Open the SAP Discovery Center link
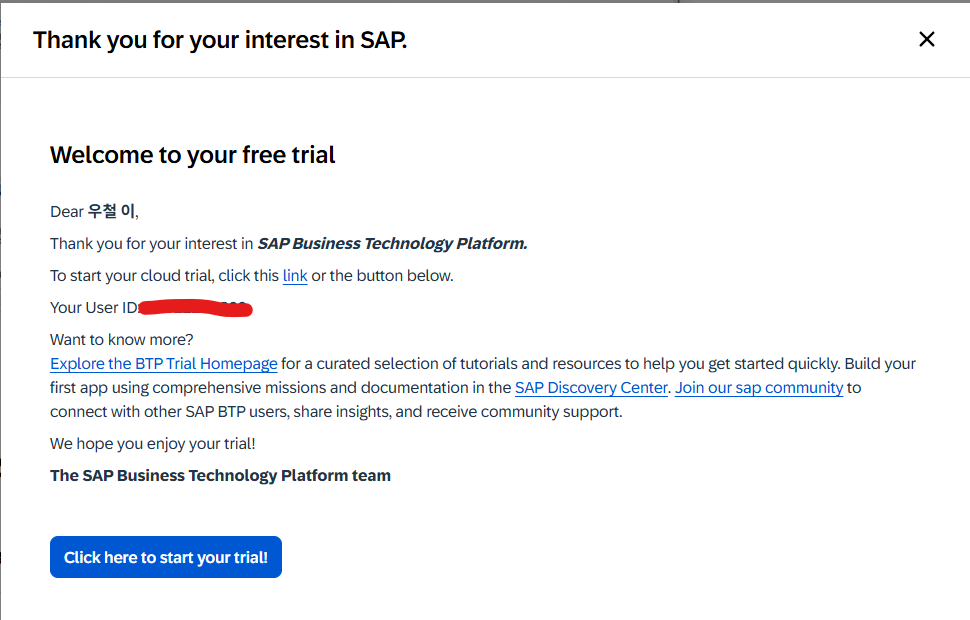The image size is (970, 620). click(591, 388)
